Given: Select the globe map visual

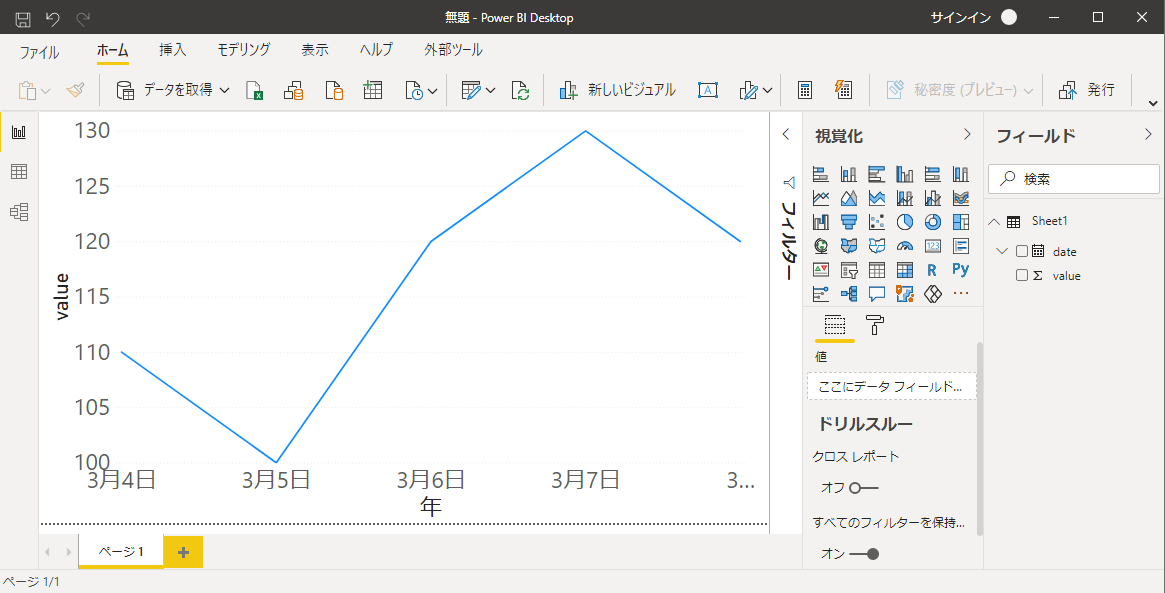Looking at the screenshot, I should 821,246.
